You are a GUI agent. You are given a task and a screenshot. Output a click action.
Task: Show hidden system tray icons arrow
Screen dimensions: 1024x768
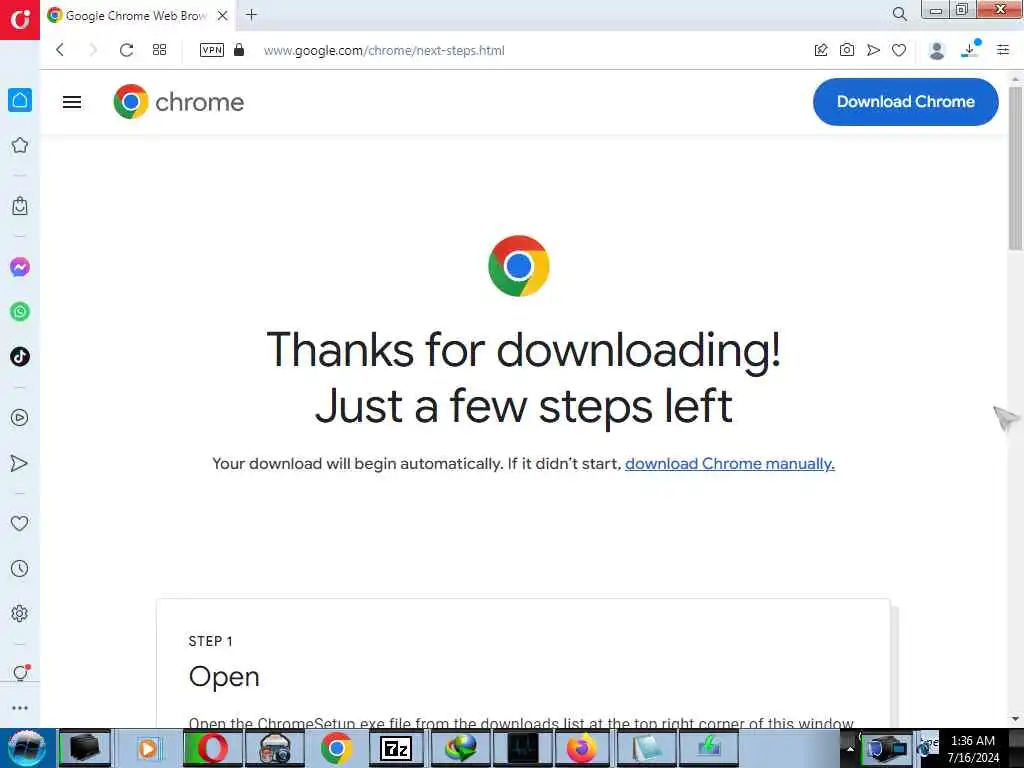(x=850, y=748)
